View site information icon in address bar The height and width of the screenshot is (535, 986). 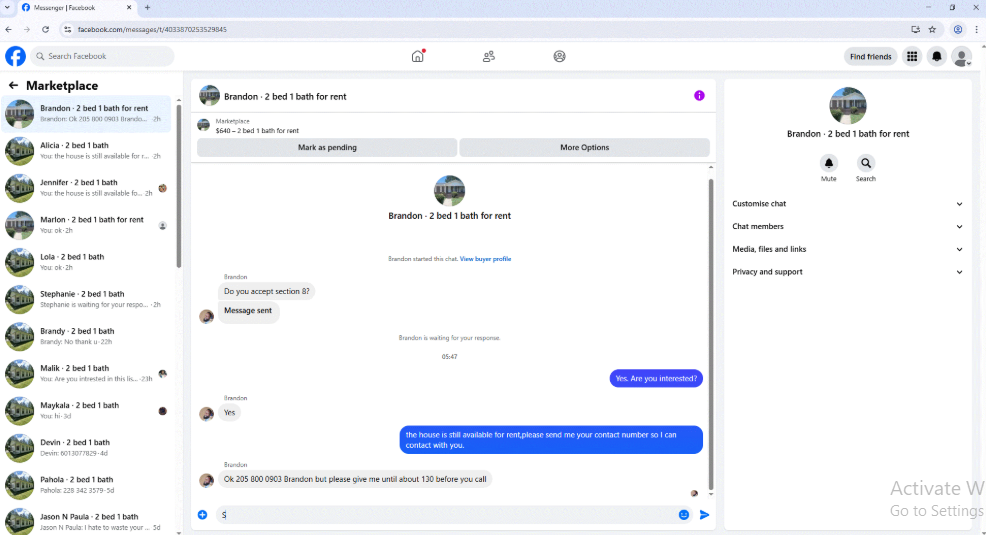67,30
